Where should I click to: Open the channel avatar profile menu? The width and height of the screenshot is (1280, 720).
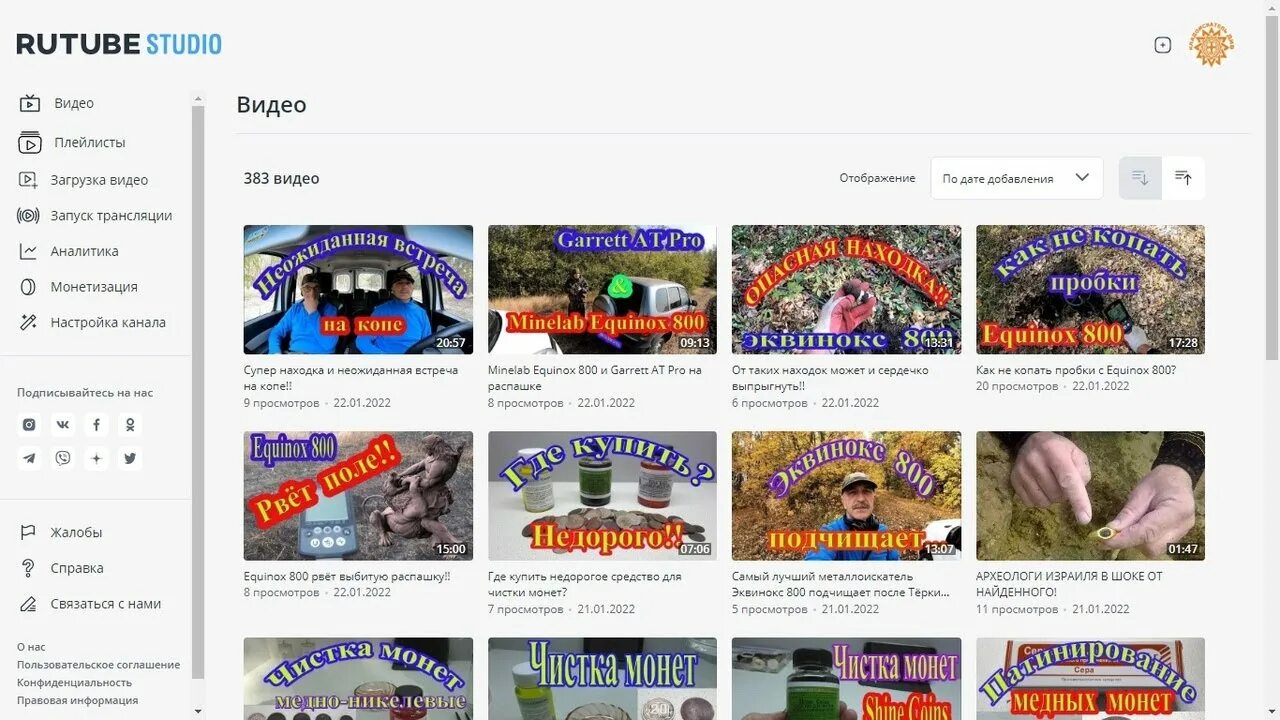pos(1211,45)
